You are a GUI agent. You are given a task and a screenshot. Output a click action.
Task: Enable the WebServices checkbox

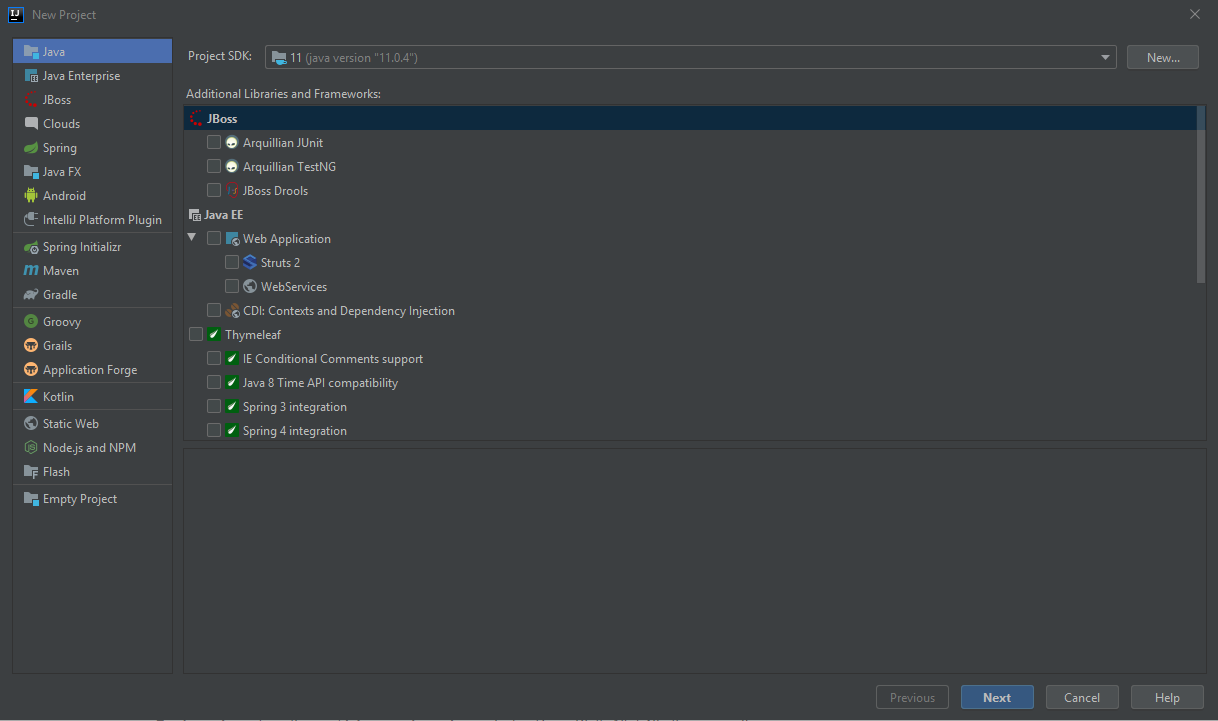point(232,287)
